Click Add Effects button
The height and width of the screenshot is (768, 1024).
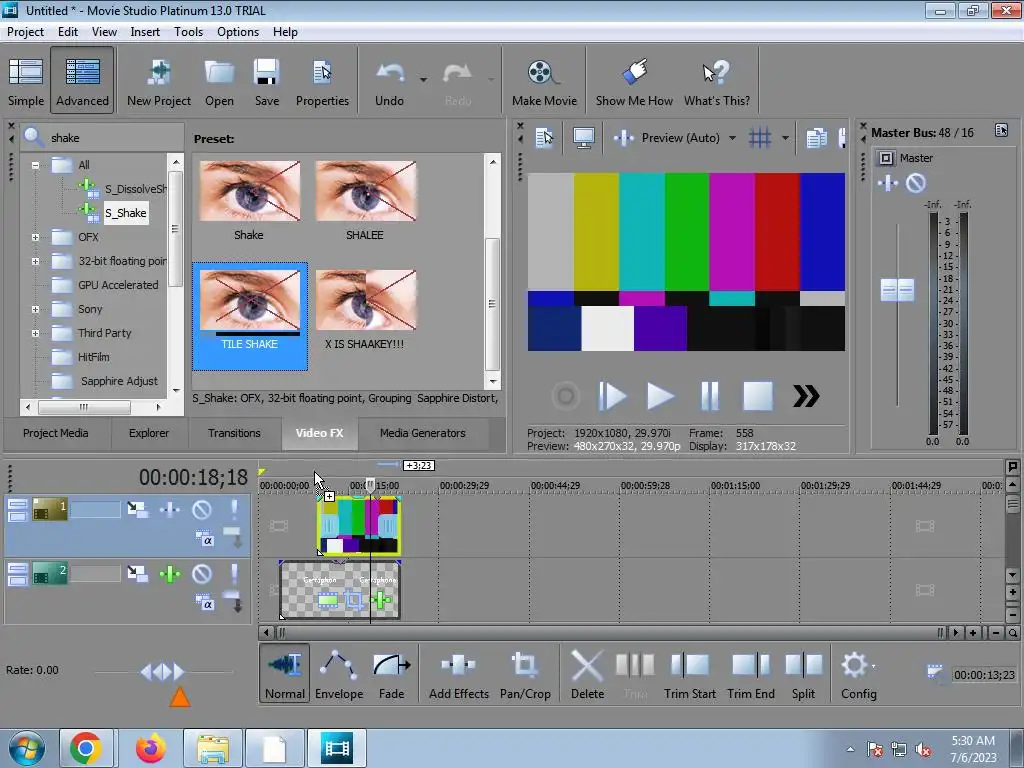point(458,673)
